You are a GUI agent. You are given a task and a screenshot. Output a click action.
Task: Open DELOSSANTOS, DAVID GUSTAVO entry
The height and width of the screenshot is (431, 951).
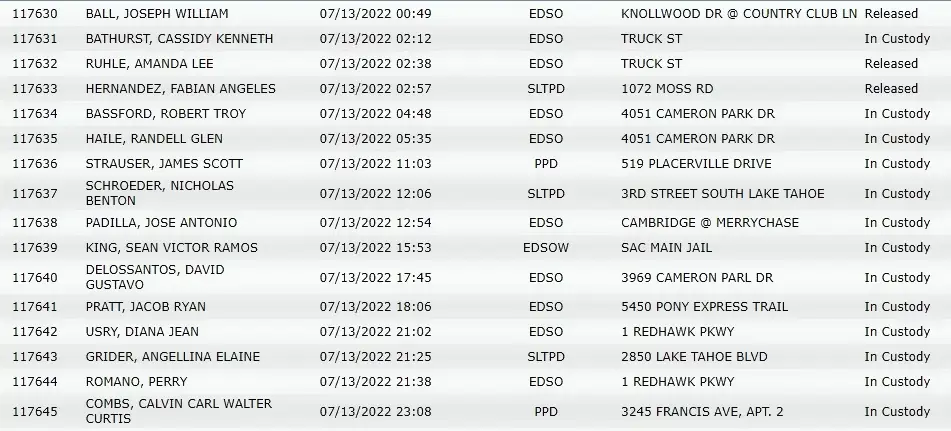tap(155, 277)
